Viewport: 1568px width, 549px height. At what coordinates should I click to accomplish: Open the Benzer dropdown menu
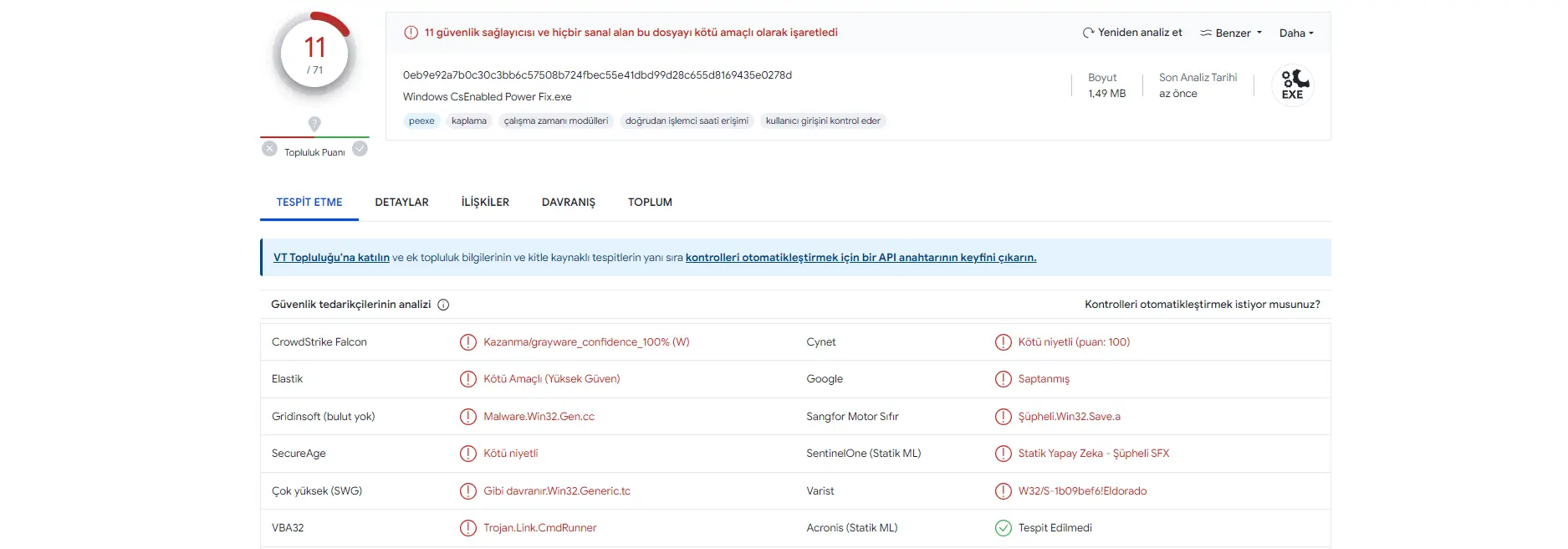[x=1231, y=33]
